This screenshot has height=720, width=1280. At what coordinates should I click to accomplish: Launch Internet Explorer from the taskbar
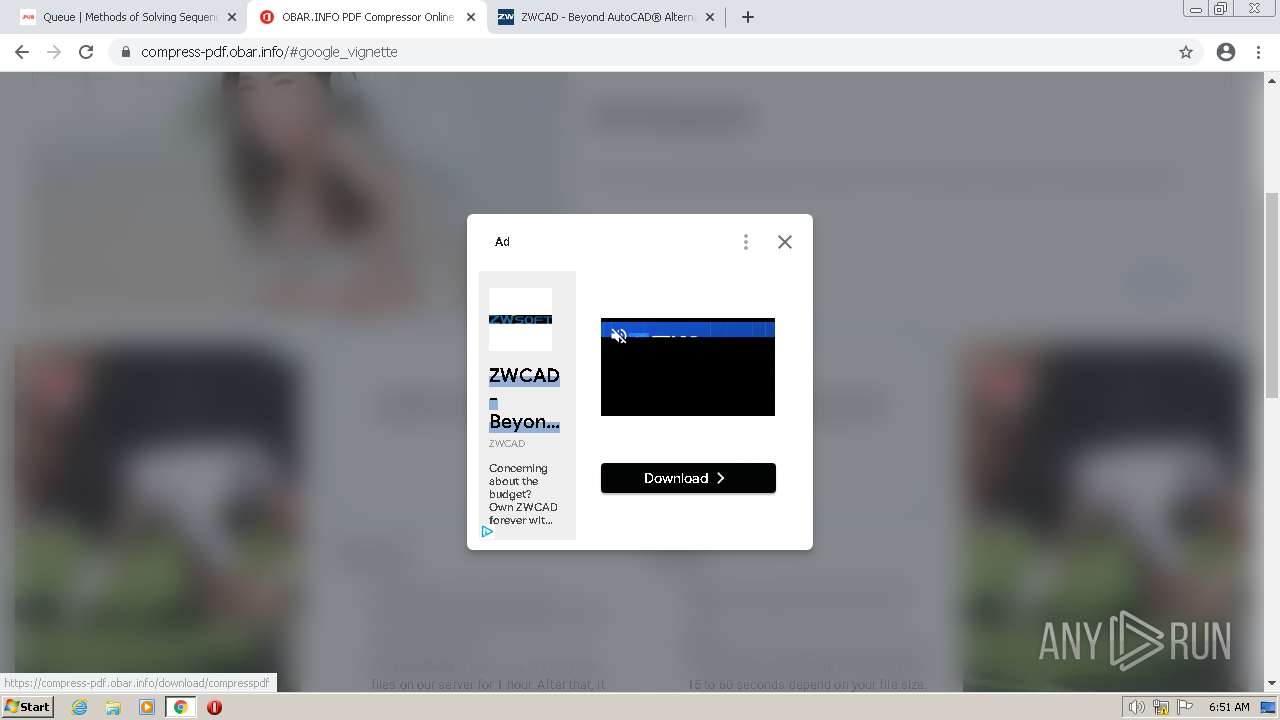80,707
